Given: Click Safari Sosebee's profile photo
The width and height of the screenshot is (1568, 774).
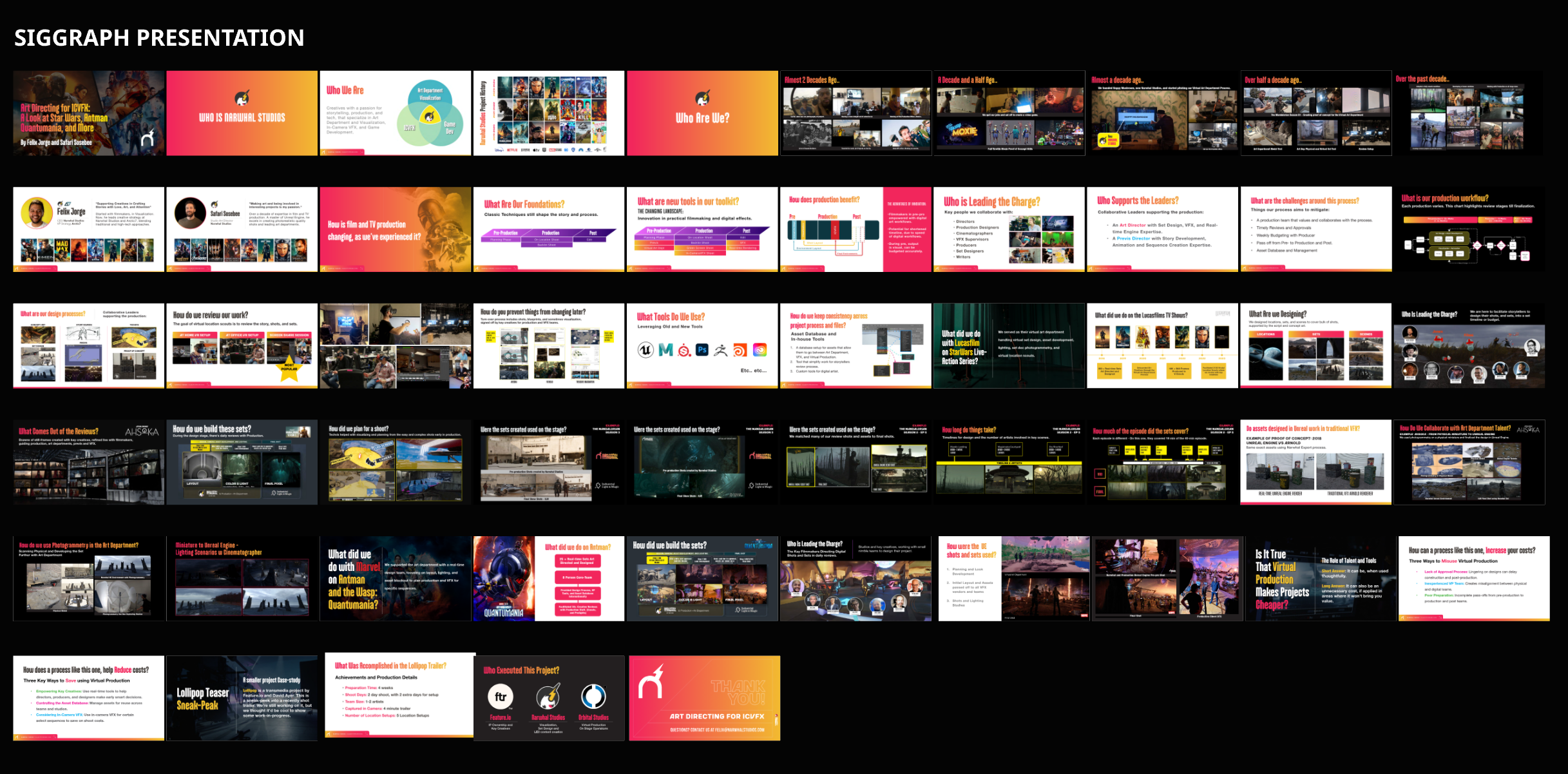Looking at the screenshot, I should coord(190,213).
